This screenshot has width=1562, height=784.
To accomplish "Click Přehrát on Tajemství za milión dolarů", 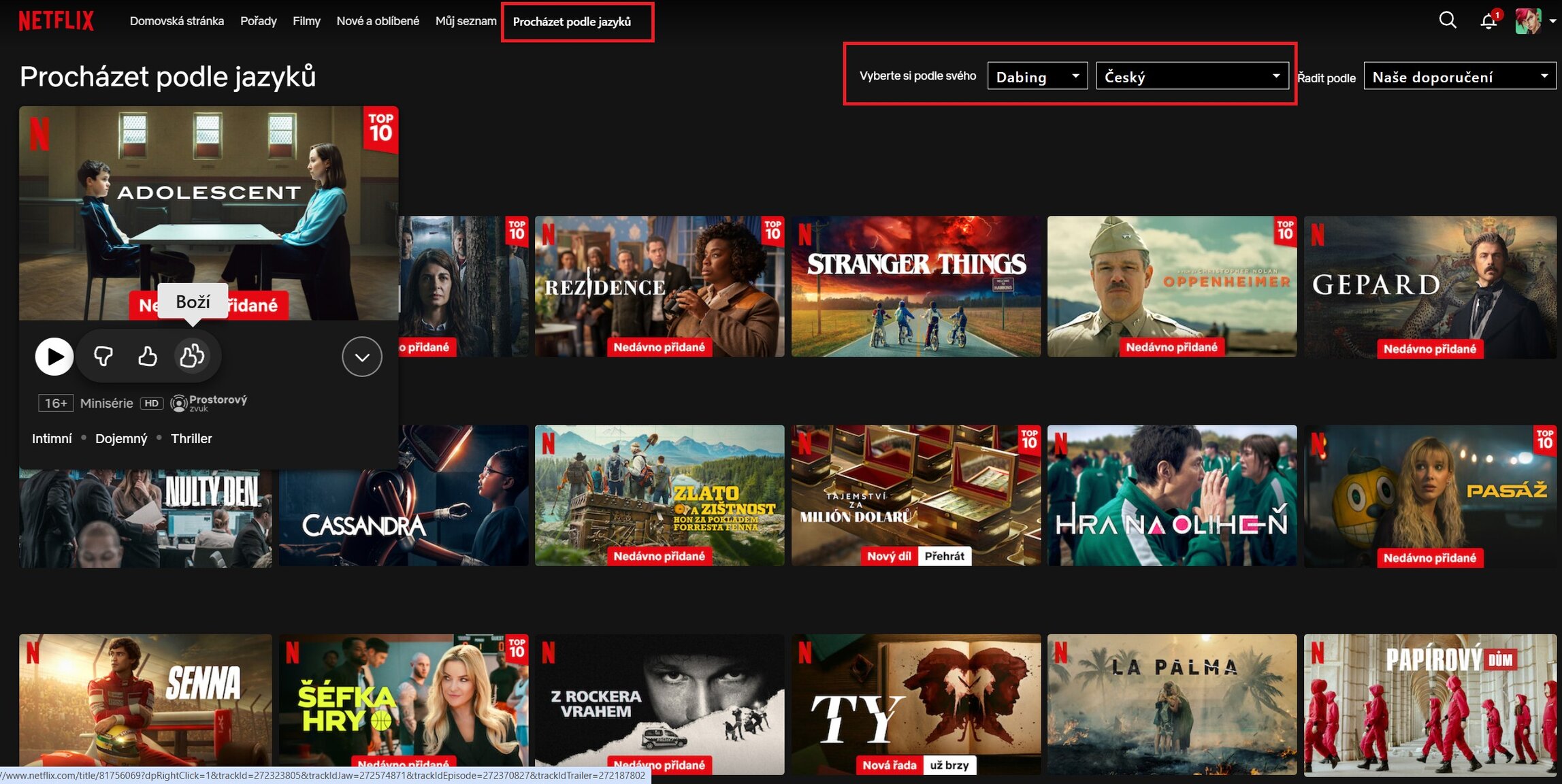I will pos(944,556).
